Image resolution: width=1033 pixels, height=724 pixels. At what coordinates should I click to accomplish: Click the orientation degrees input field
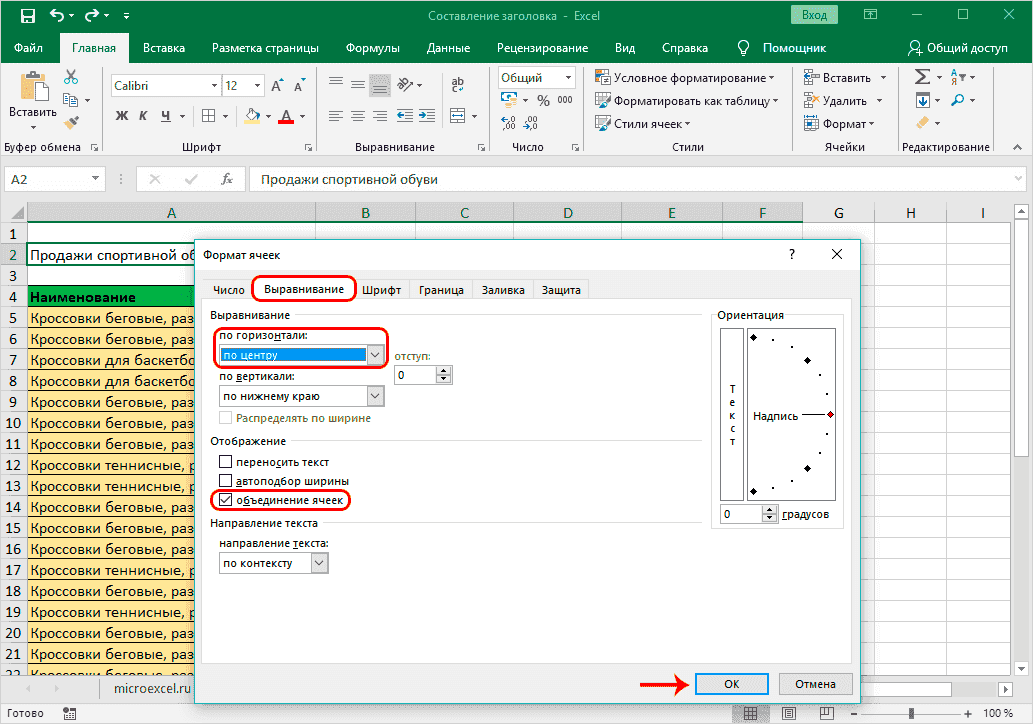741,514
